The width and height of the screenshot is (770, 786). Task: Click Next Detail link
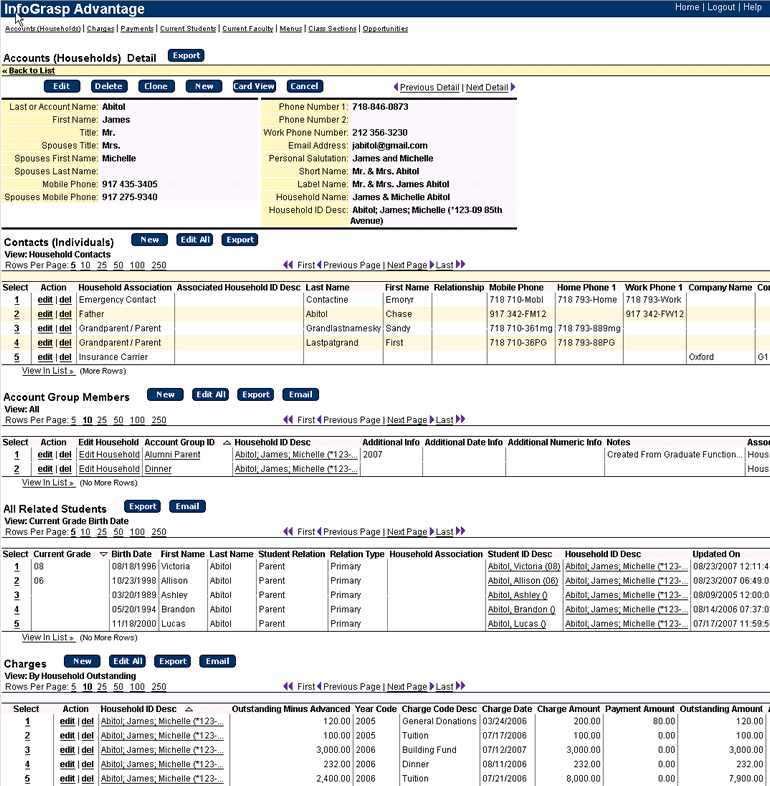pyautogui.click(x=487, y=87)
